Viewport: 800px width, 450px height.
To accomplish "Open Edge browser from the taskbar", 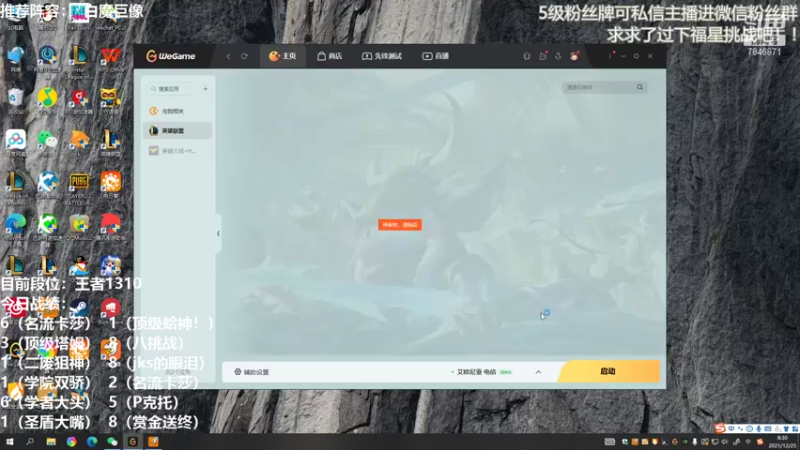I will point(92,442).
